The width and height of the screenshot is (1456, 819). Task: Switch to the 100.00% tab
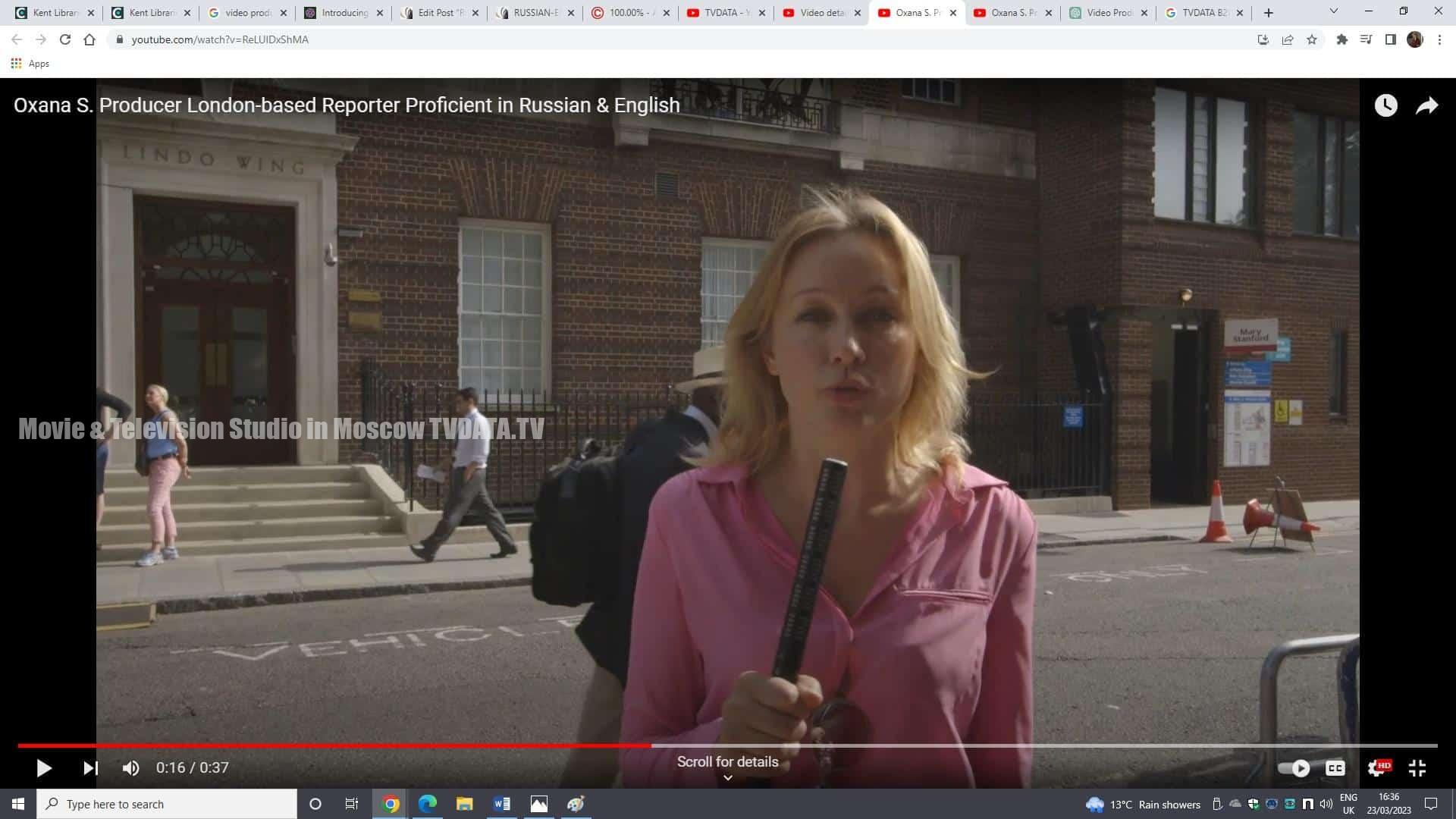pyautogui.click(x=630, y=13)
